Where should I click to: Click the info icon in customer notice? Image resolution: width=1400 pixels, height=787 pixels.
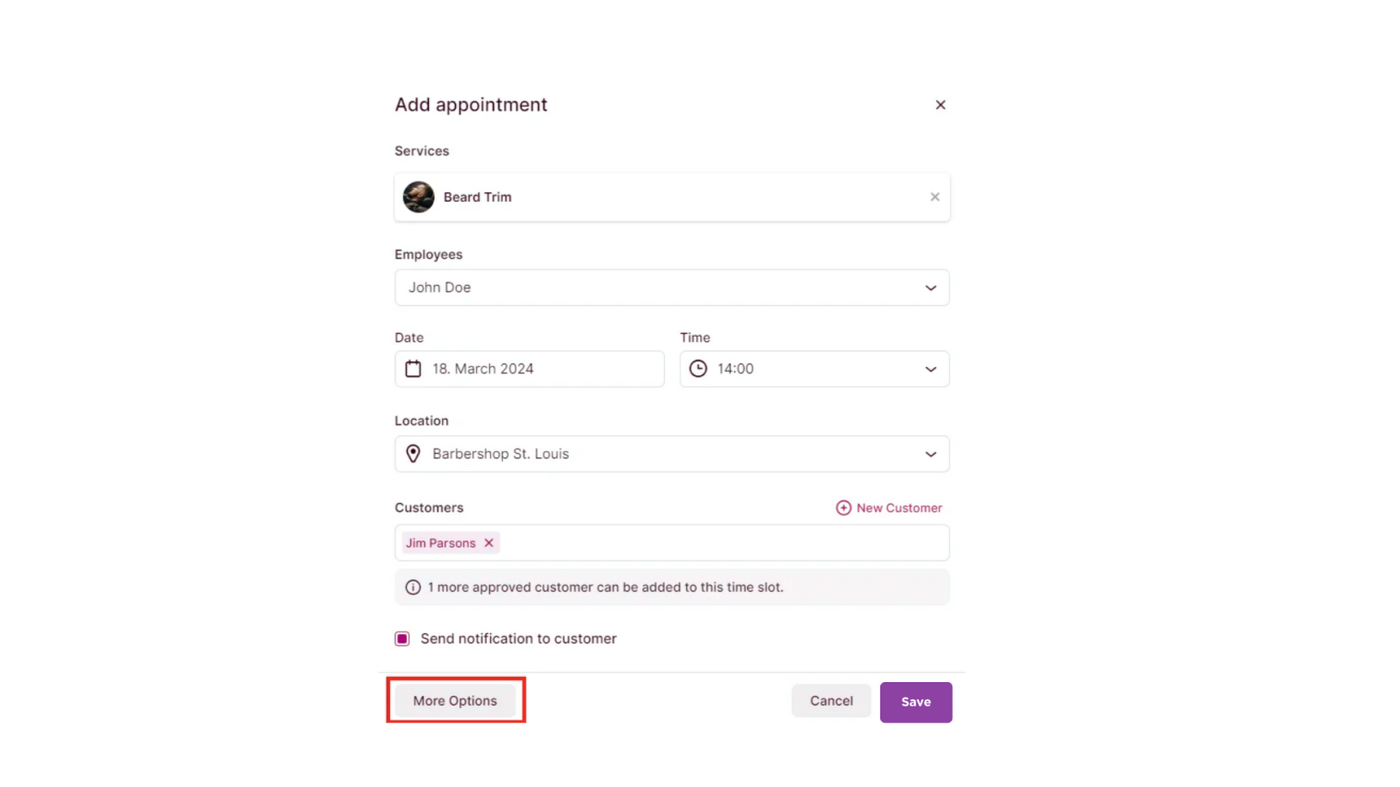[x=413, y=587]
